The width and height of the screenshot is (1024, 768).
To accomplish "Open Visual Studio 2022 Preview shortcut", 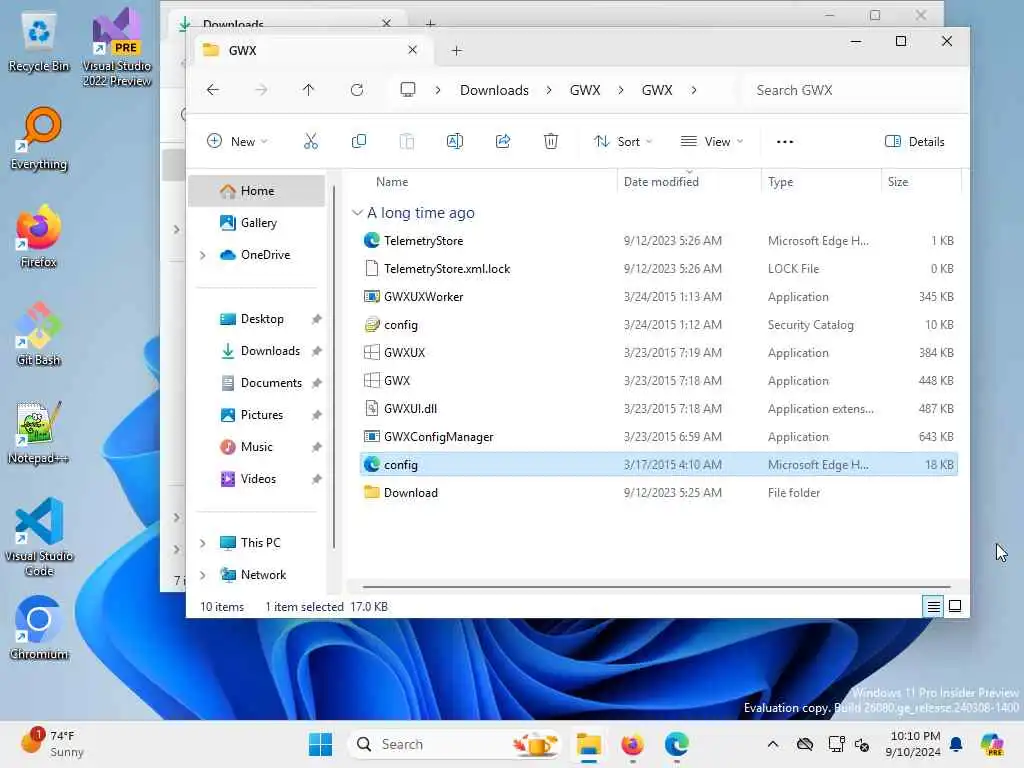I will [117, 47].
